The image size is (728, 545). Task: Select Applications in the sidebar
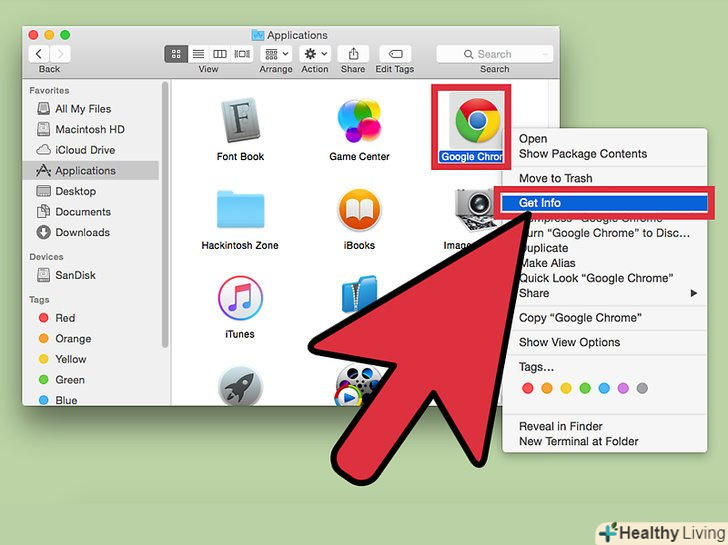pyautogui.click(x=91, y=170)
